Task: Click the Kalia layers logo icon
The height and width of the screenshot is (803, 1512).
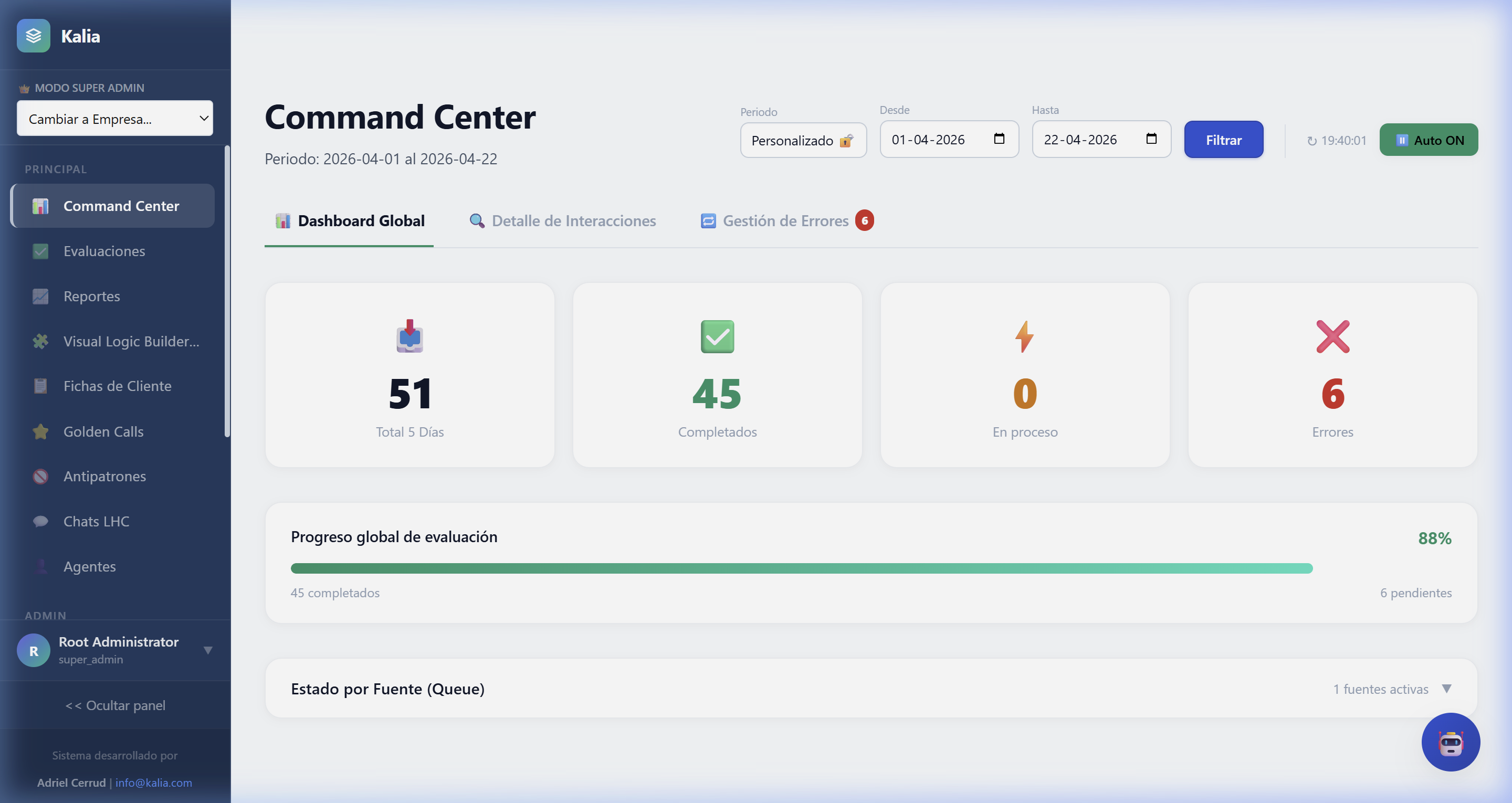Action: pyautogui.click(x=34, y=36)
